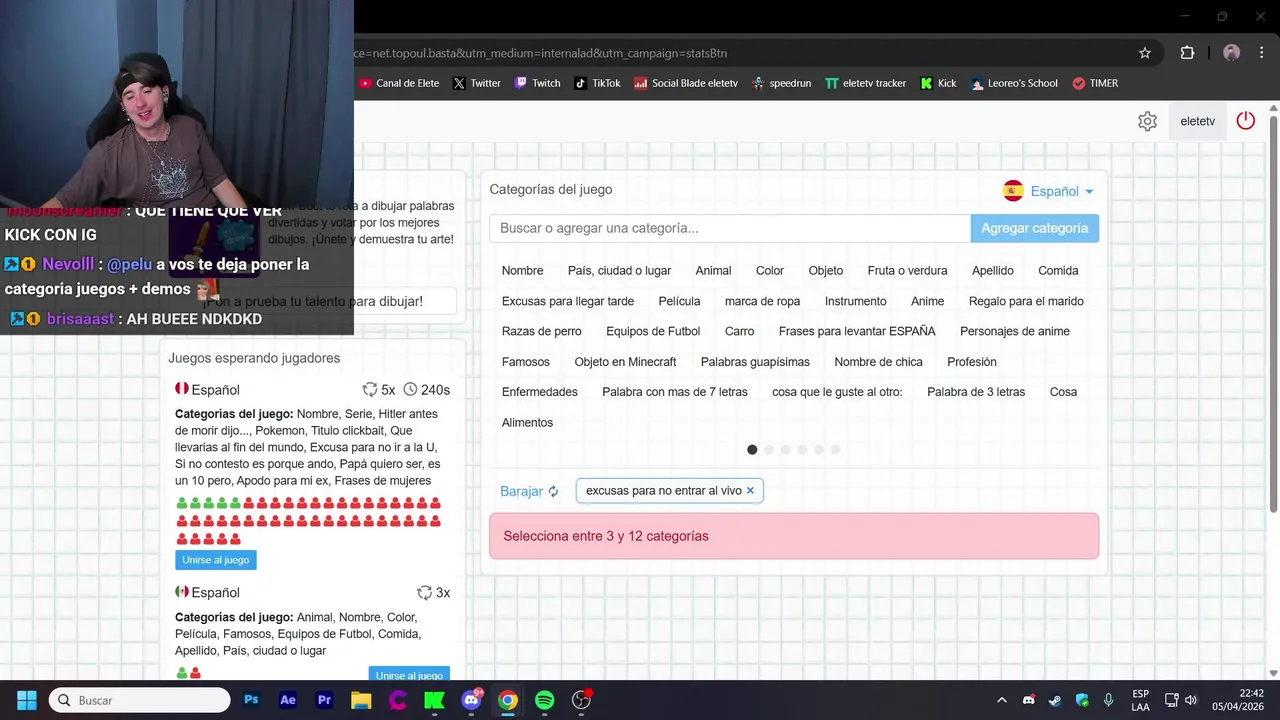Go to first category page dot
The width and height of the screenshot is (1280, 720).
point(752,450)
